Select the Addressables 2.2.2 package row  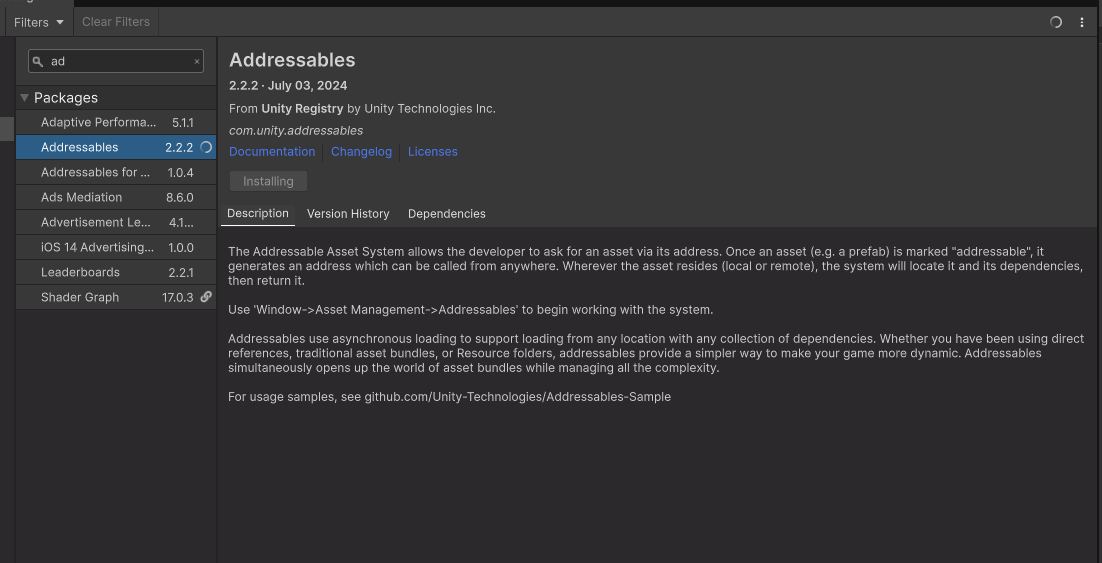pos(116,148)
